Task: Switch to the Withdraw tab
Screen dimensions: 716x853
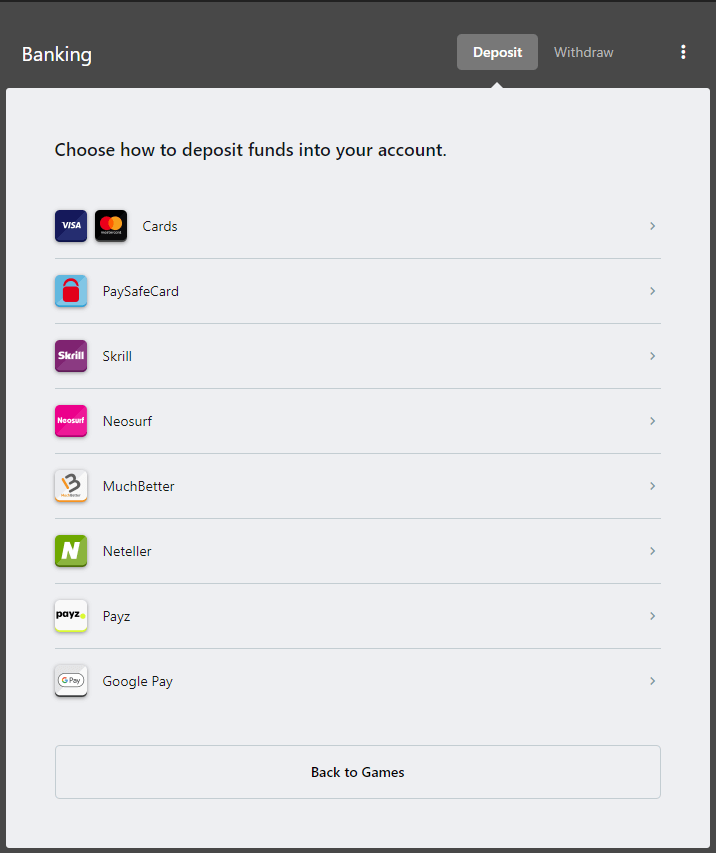Action: point(583,52)
